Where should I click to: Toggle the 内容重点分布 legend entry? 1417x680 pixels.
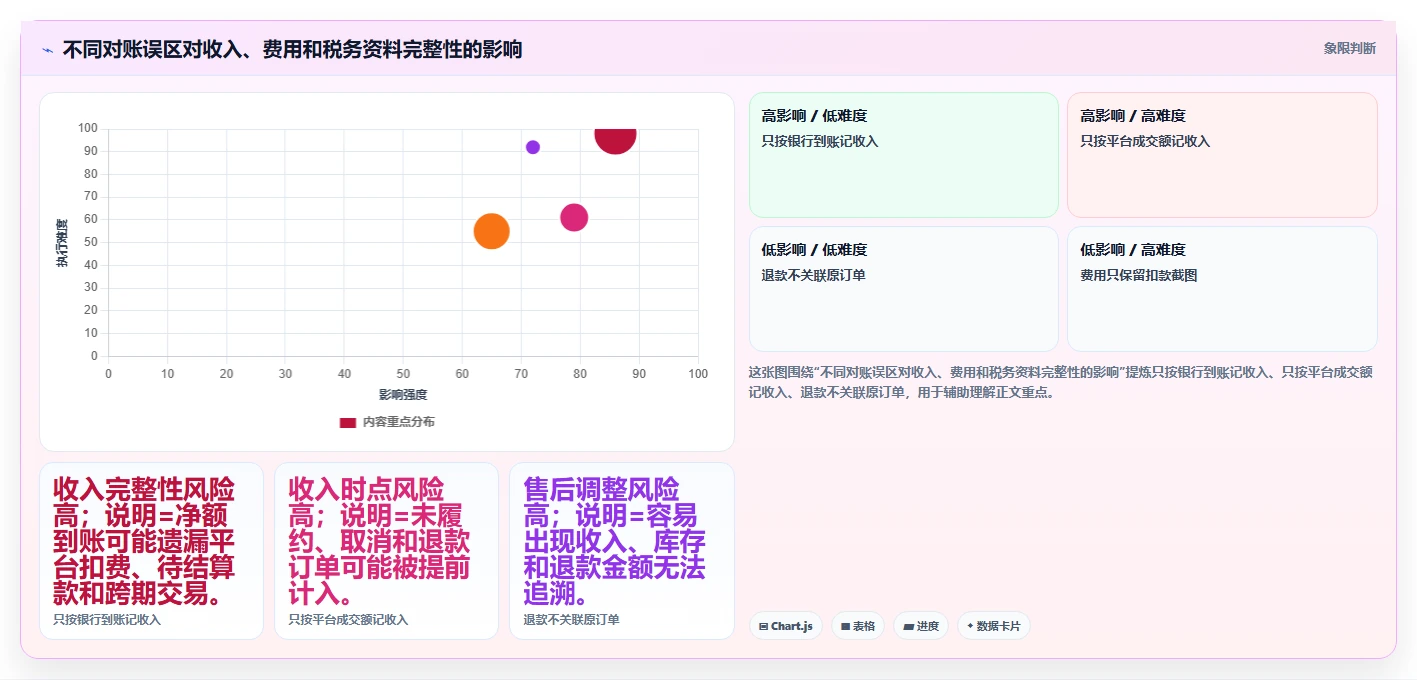(387, 422)
